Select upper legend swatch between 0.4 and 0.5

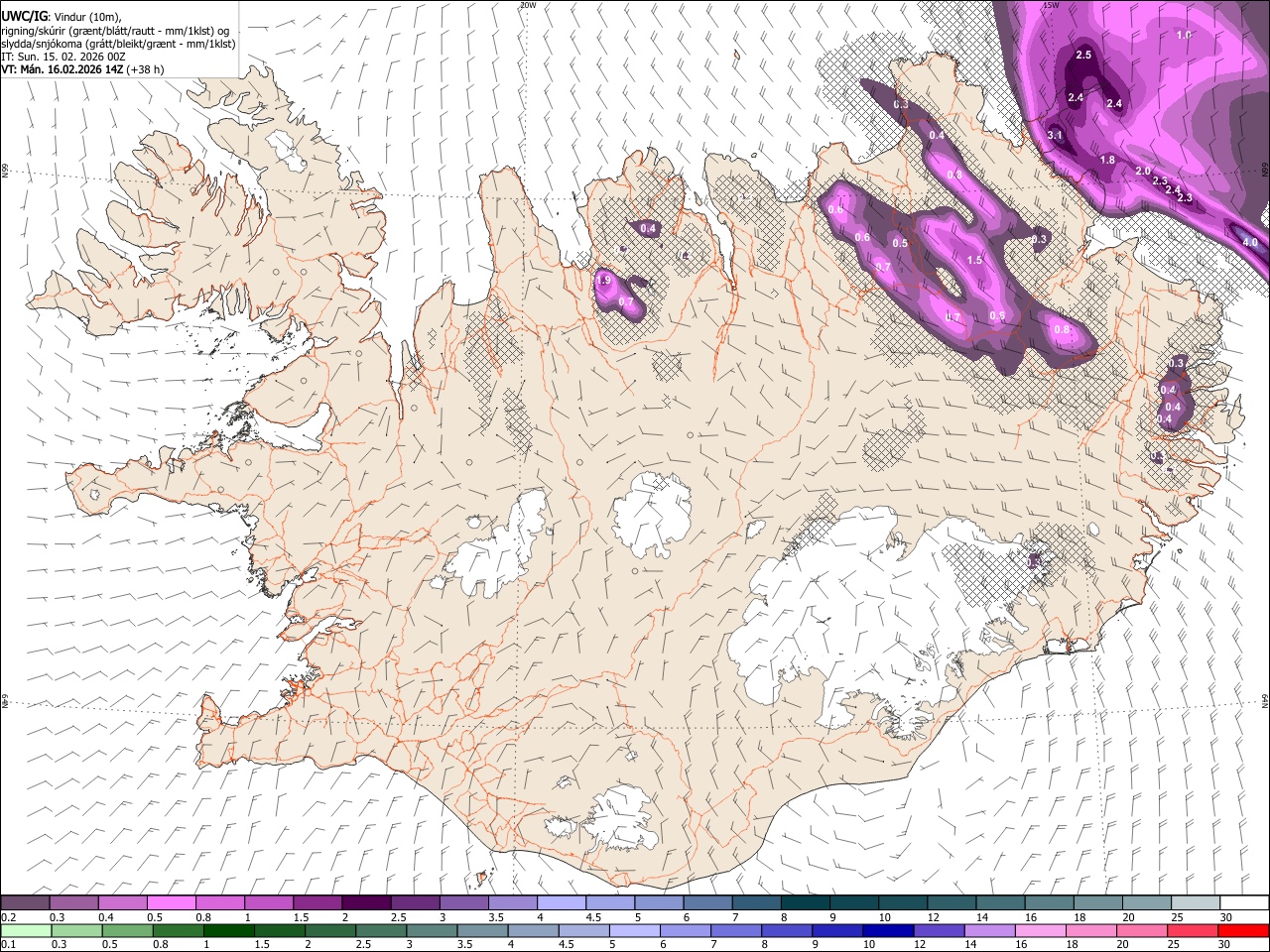click(122, 903)
